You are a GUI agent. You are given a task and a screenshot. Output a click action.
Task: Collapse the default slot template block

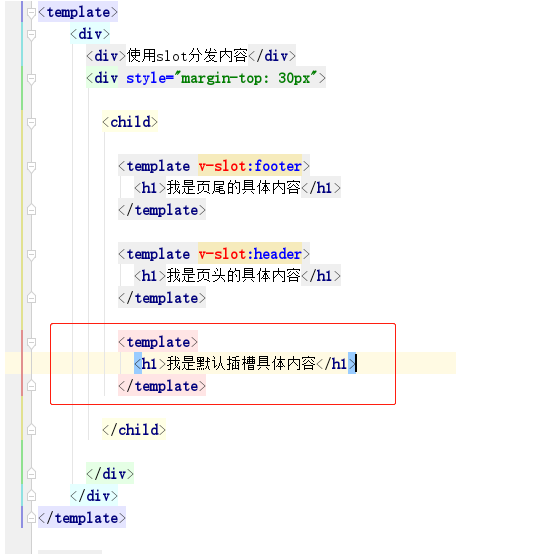pos(31,343)
